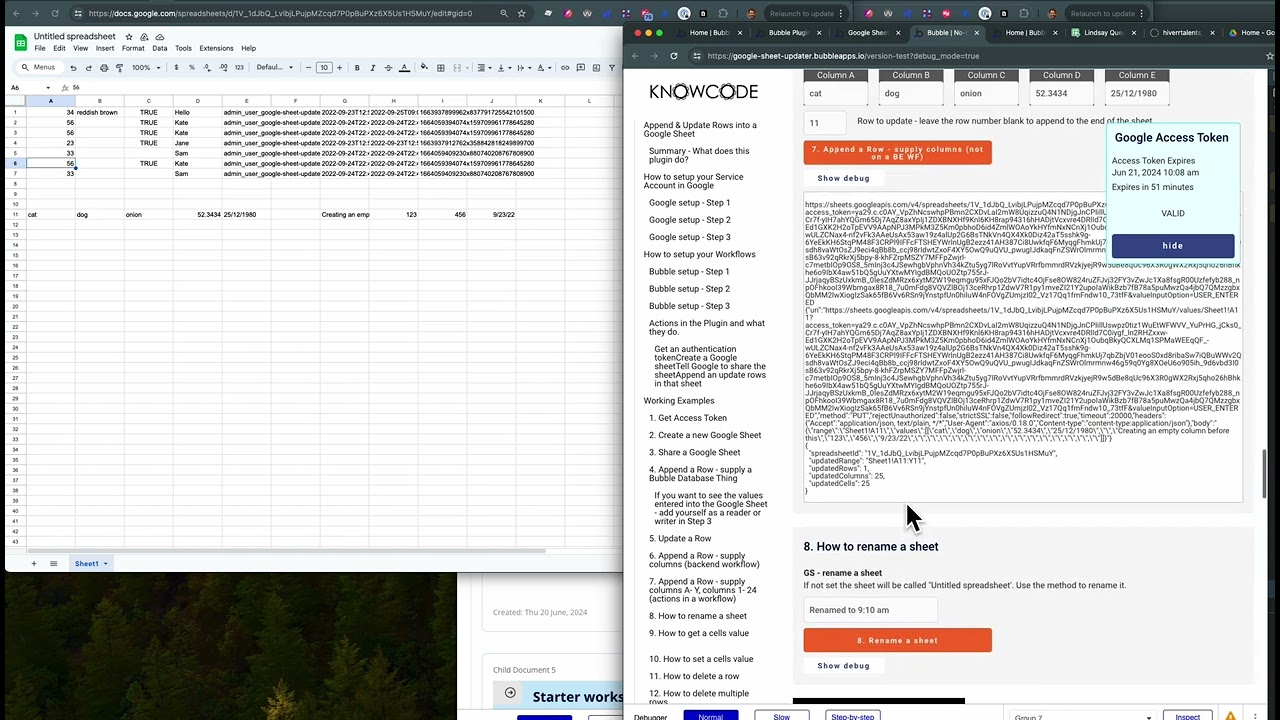The width and height of the screenshot is (1280, 720).
Task: Click the Inspect button in debugger bar
Action: pyautogui.click(x=1187, y=716)
